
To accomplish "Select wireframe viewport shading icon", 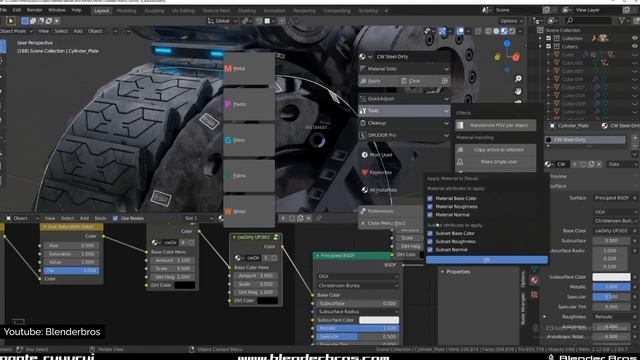I will [489, 31].
